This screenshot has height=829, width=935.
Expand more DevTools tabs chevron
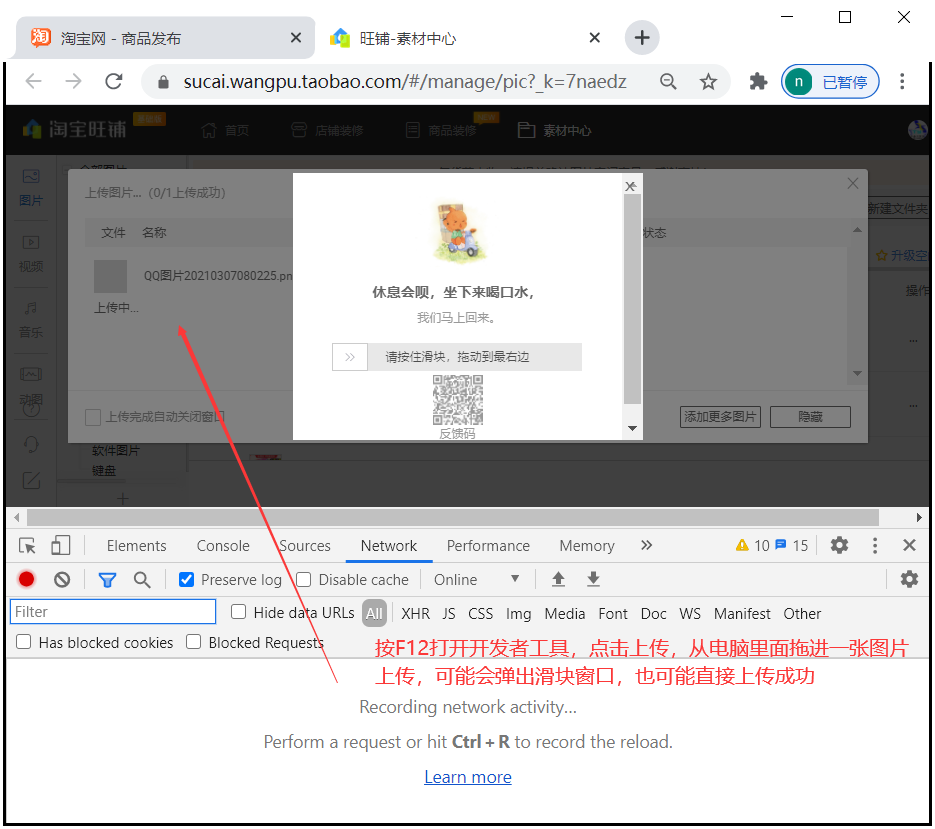[646, 546]
